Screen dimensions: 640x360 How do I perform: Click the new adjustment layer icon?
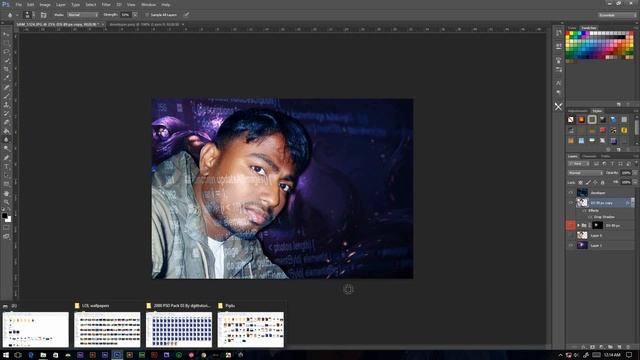(x=601, y=347)
